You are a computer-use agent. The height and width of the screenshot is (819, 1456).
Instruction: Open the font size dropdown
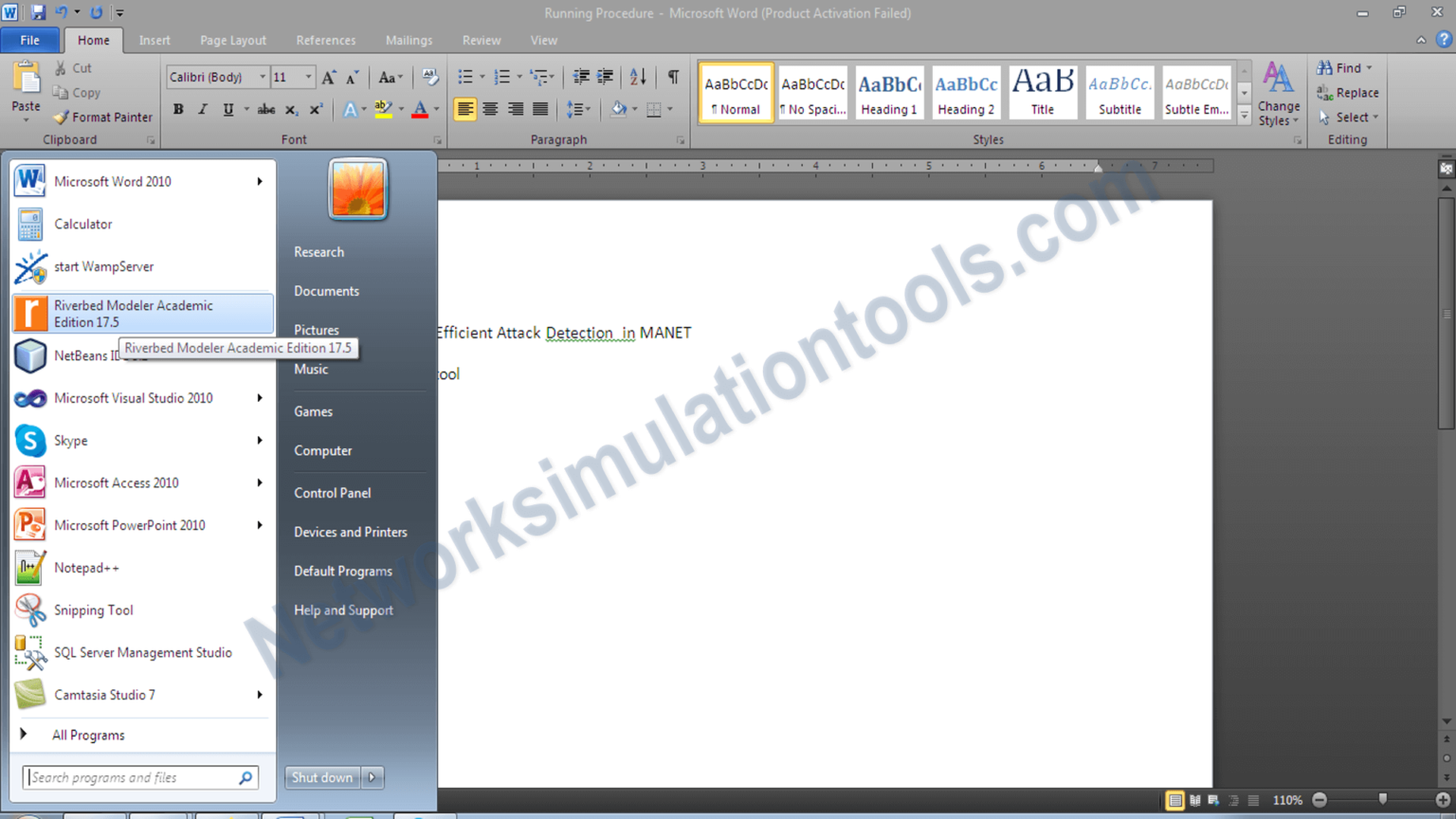point(310,77)
